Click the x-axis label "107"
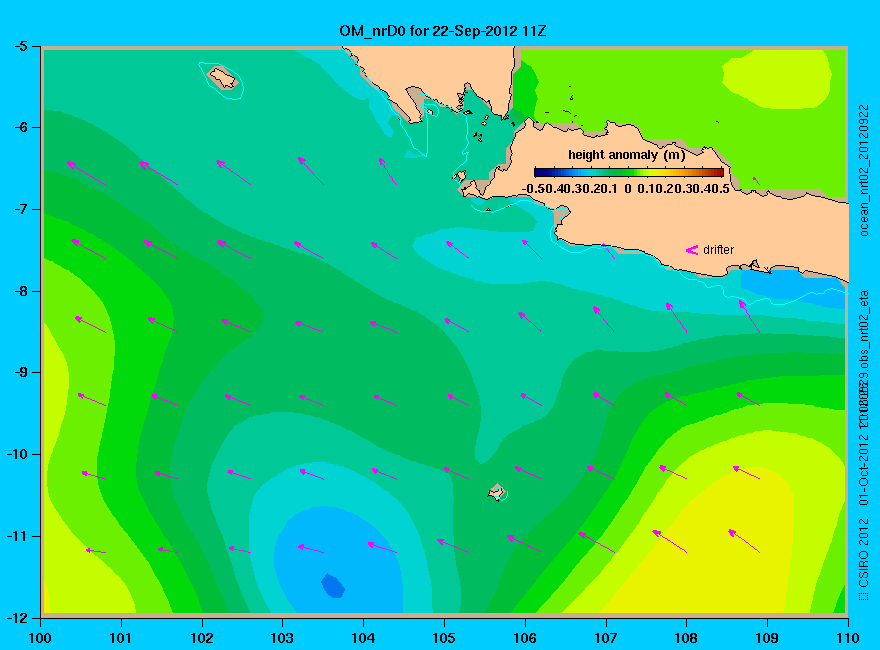 pos(606,638)
